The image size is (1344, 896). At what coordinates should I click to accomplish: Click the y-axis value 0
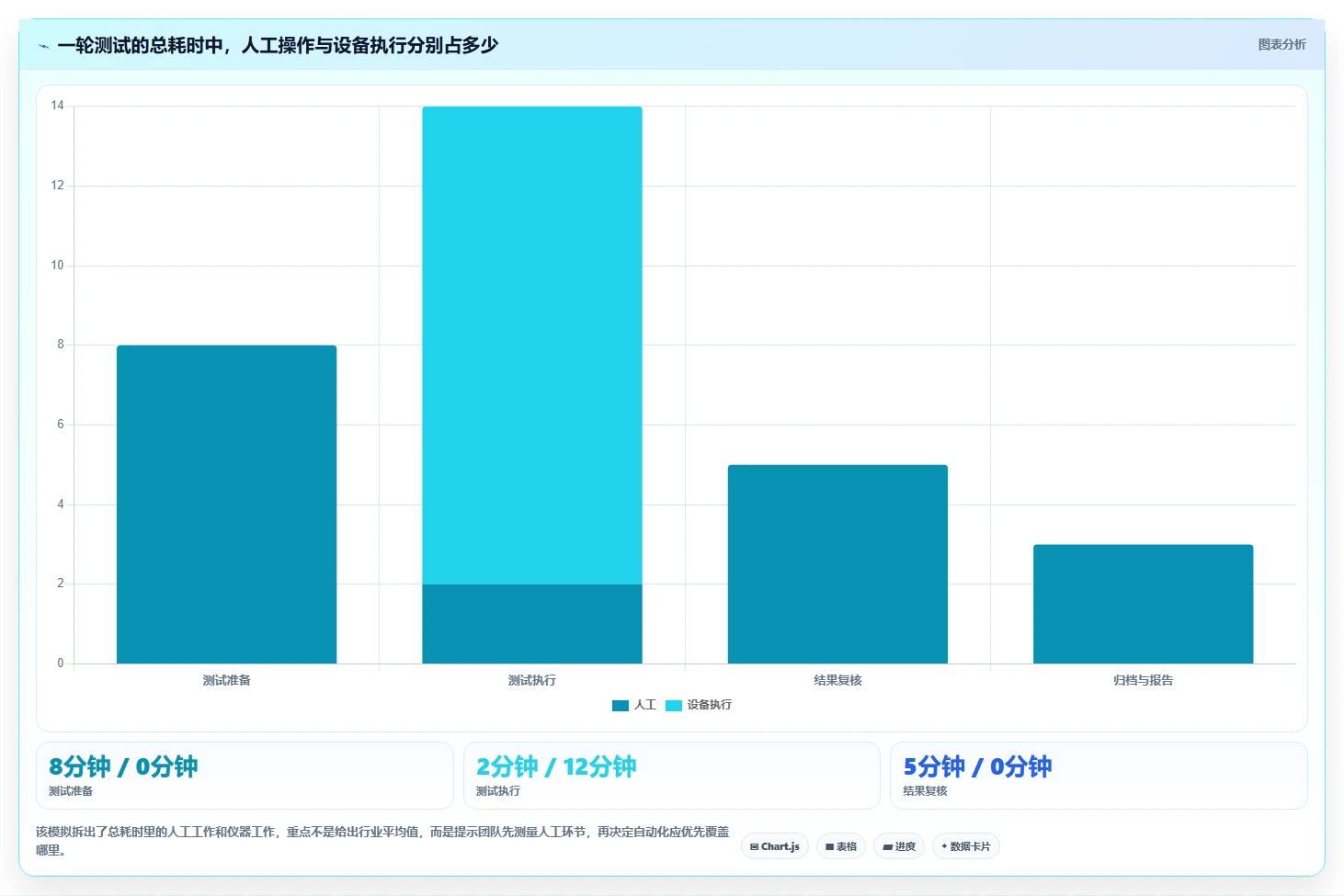tap(61, 663)
